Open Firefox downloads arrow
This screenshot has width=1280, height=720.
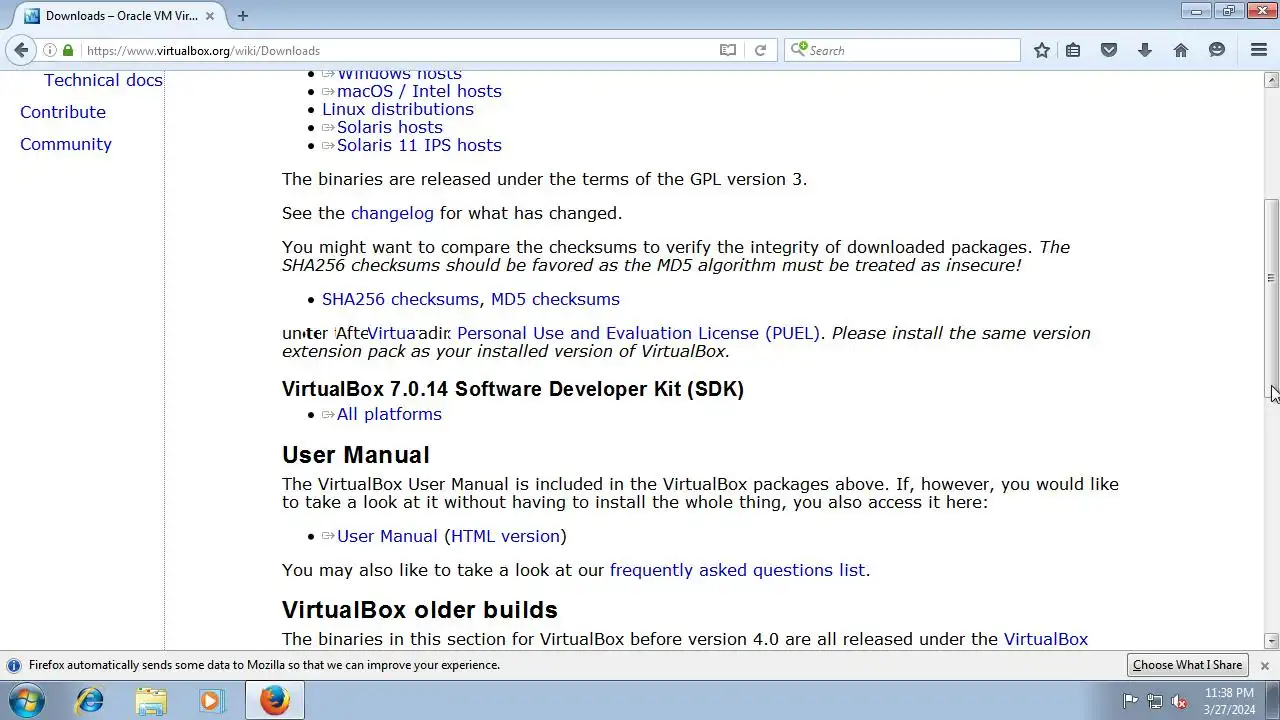pyautogui.click(x=1145, y=50)
